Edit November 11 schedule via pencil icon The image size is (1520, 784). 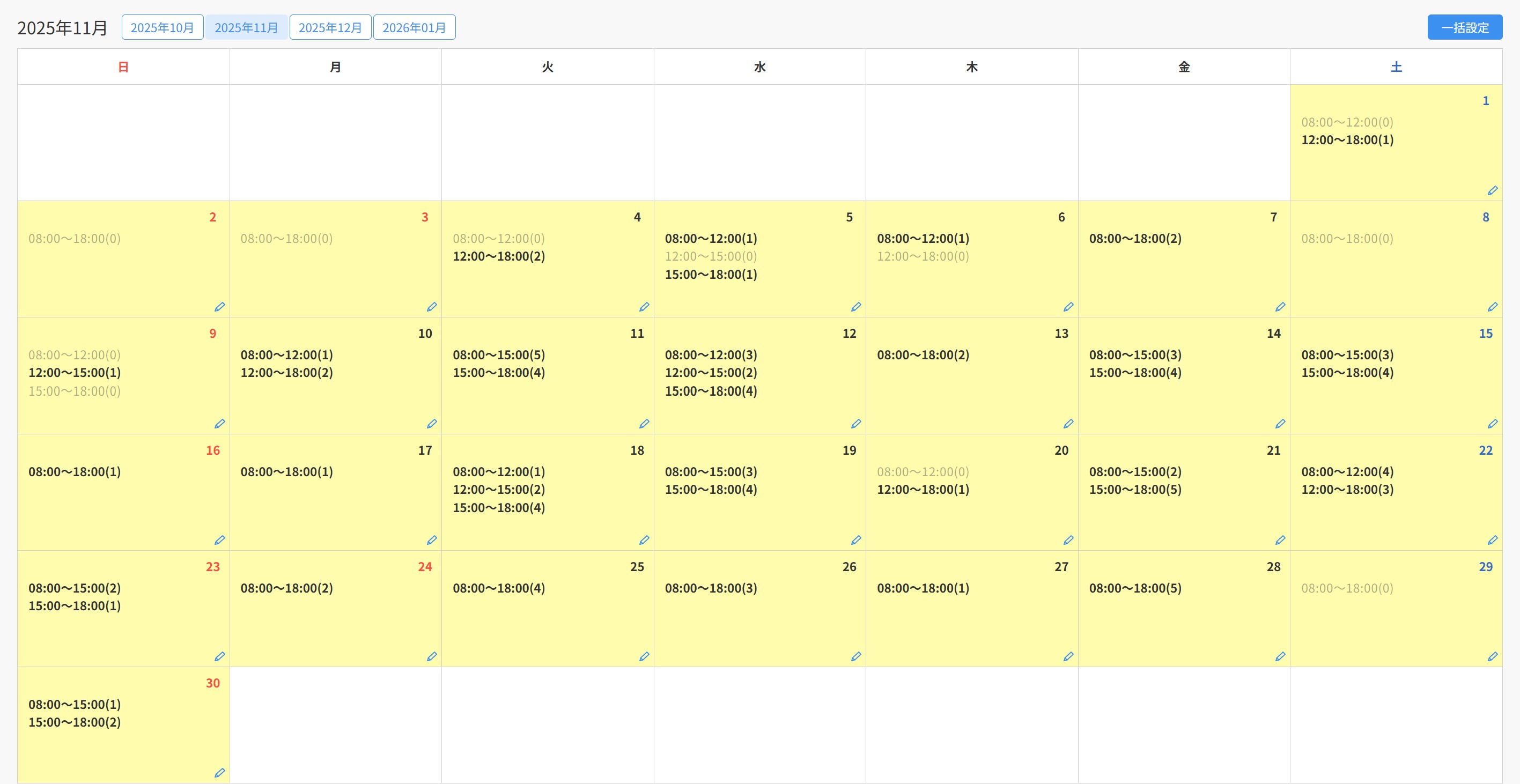coord(644,424)
